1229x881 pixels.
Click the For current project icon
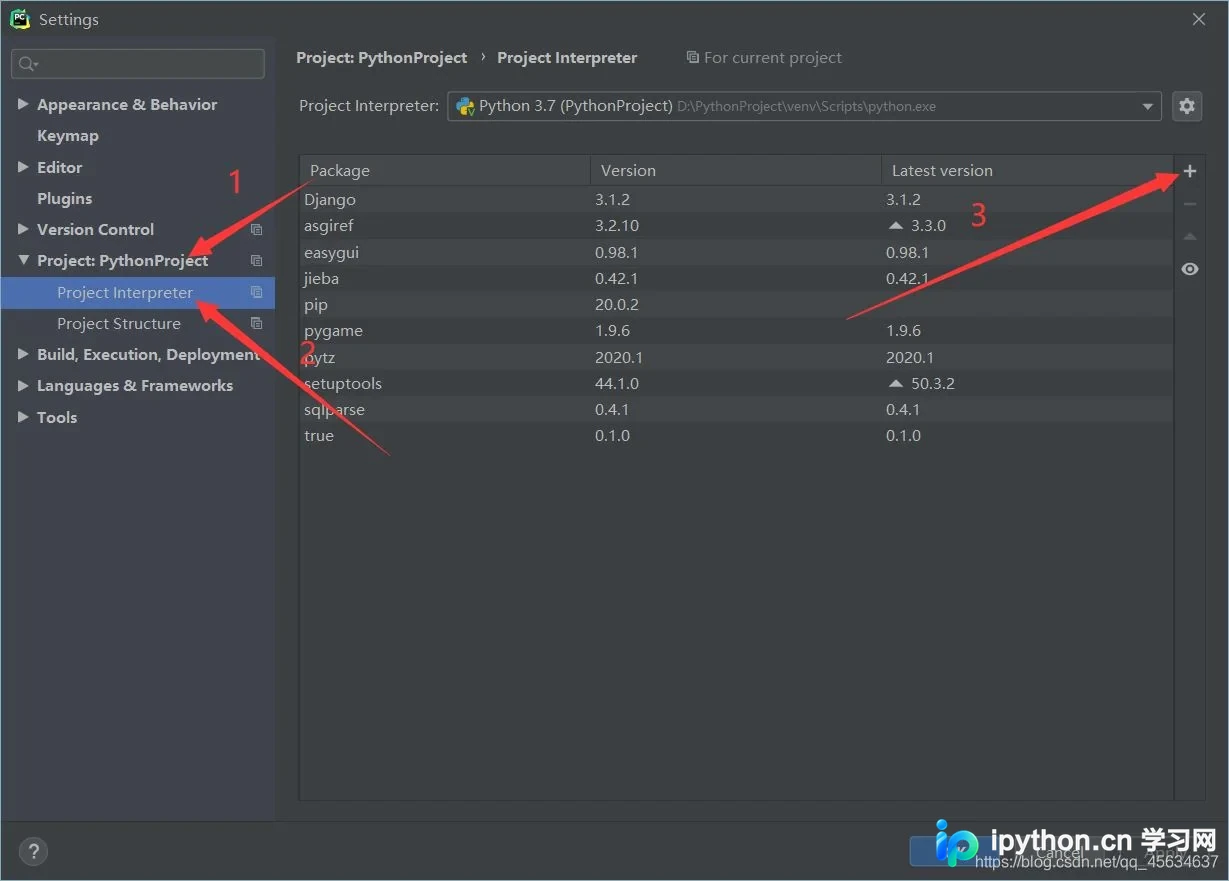point(692,58)
